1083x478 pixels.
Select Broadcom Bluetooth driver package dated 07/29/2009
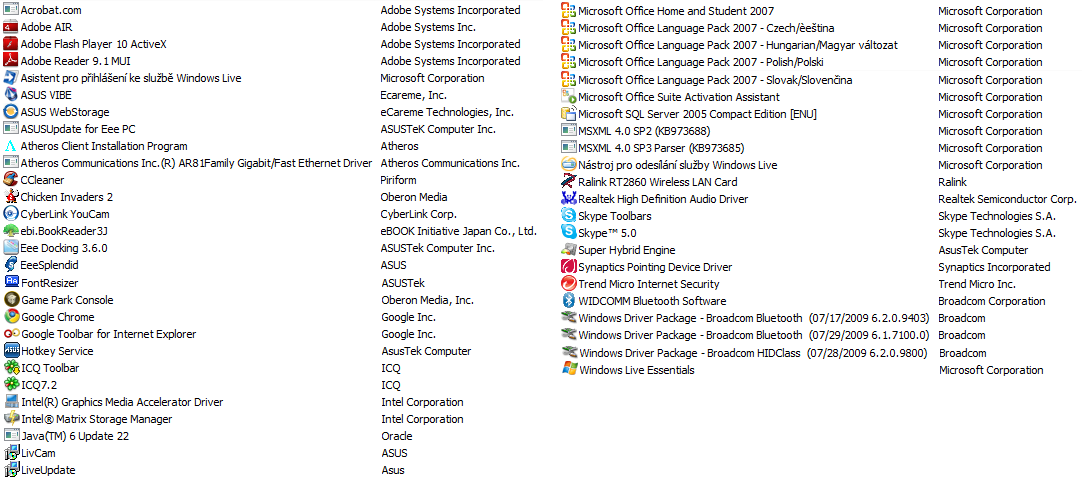pyautogui.click(x=754, y=335)
